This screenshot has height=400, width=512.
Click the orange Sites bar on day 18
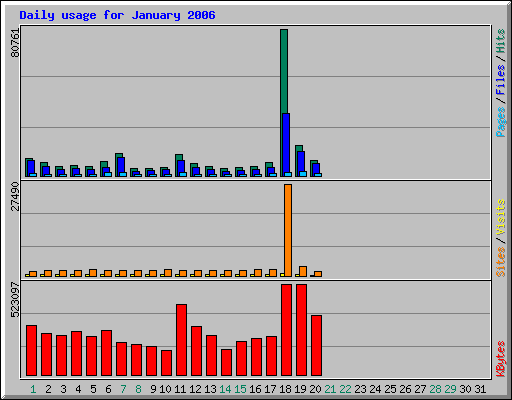(x=288, y=230)
